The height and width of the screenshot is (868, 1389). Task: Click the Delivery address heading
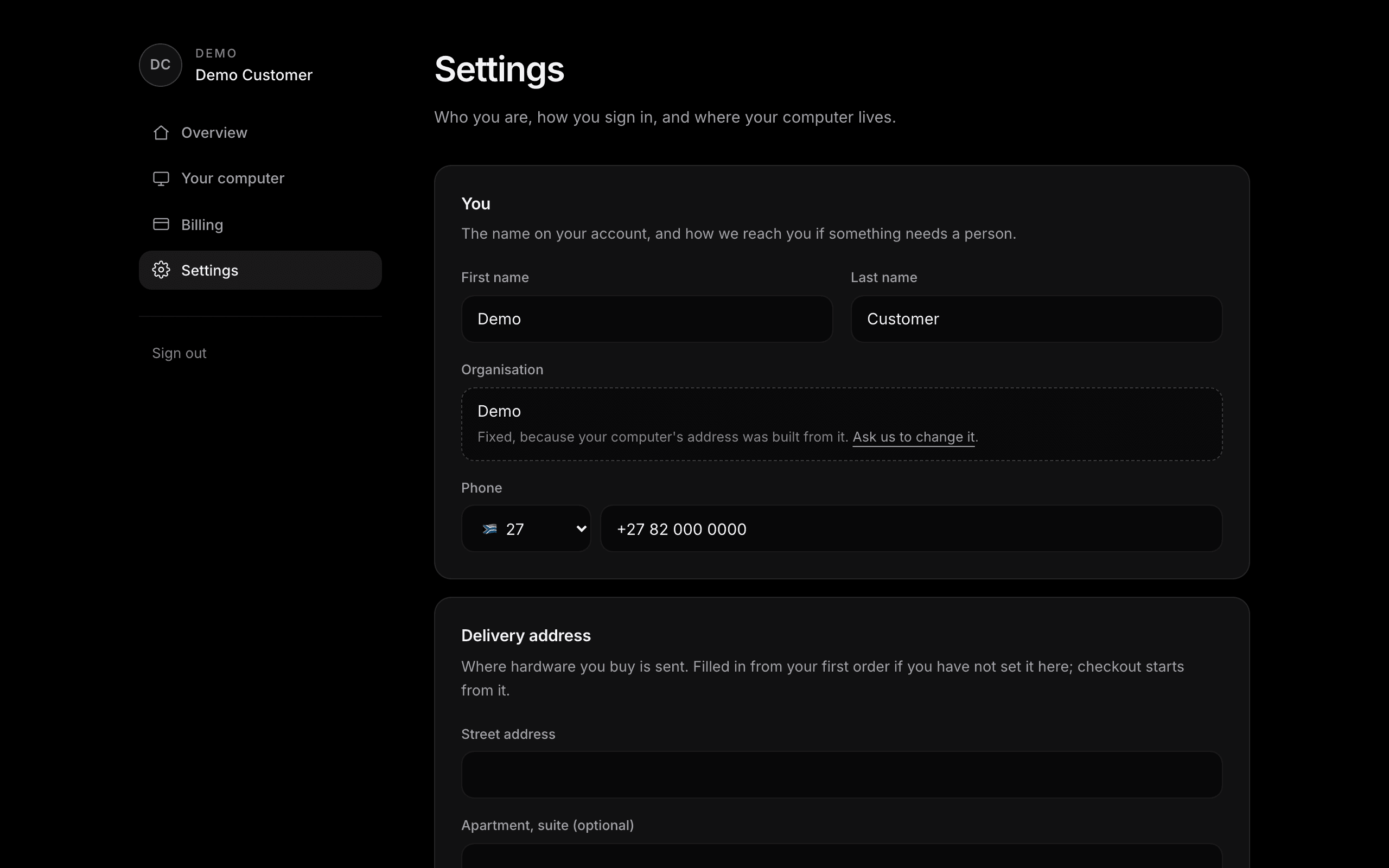[x=526, y=635]
